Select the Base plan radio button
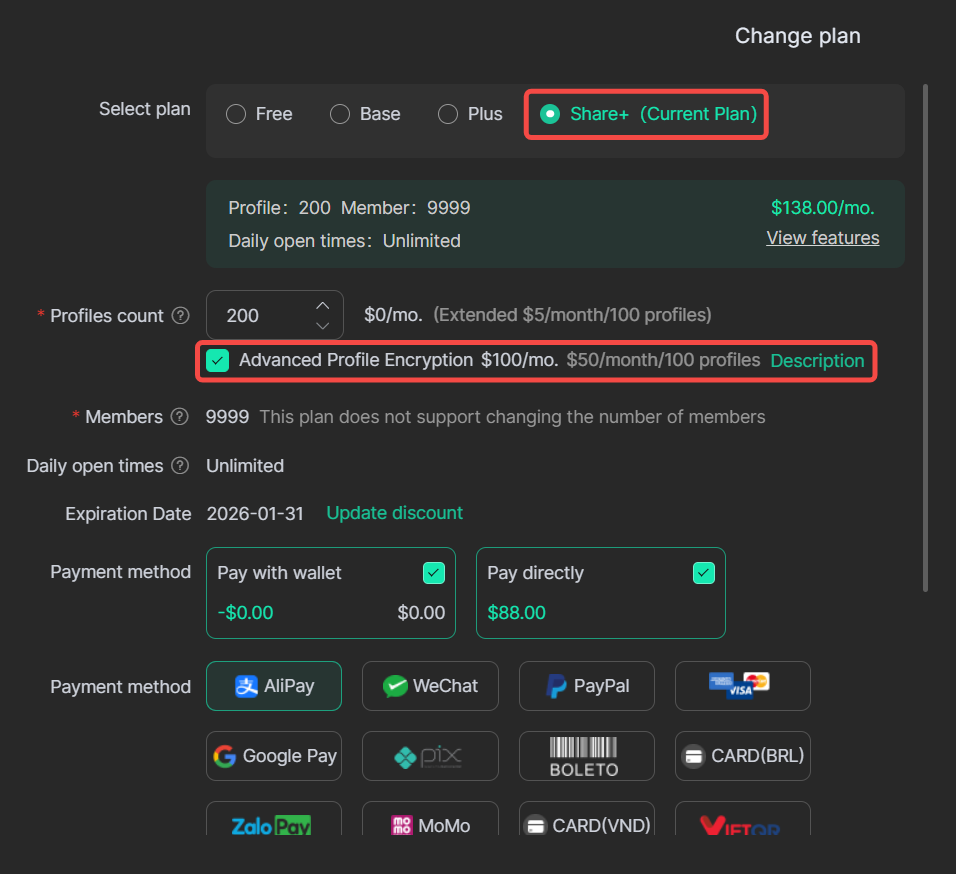956x874 pixels. coord(340,114)
